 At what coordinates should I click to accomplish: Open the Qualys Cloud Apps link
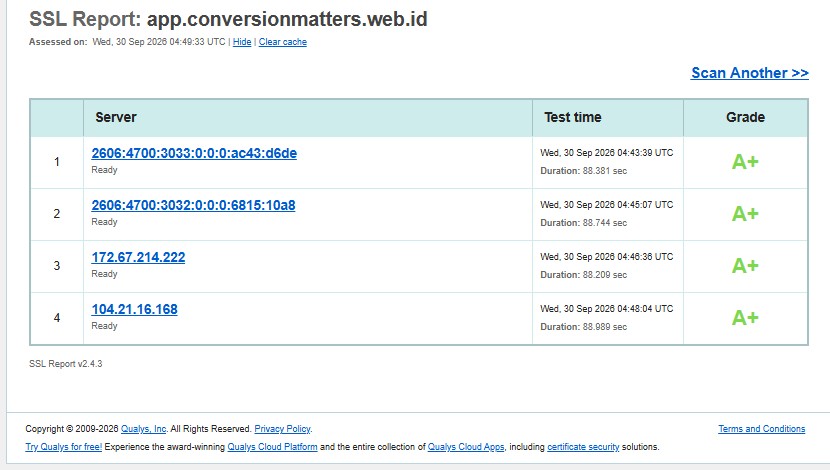[x=466, y=447]
